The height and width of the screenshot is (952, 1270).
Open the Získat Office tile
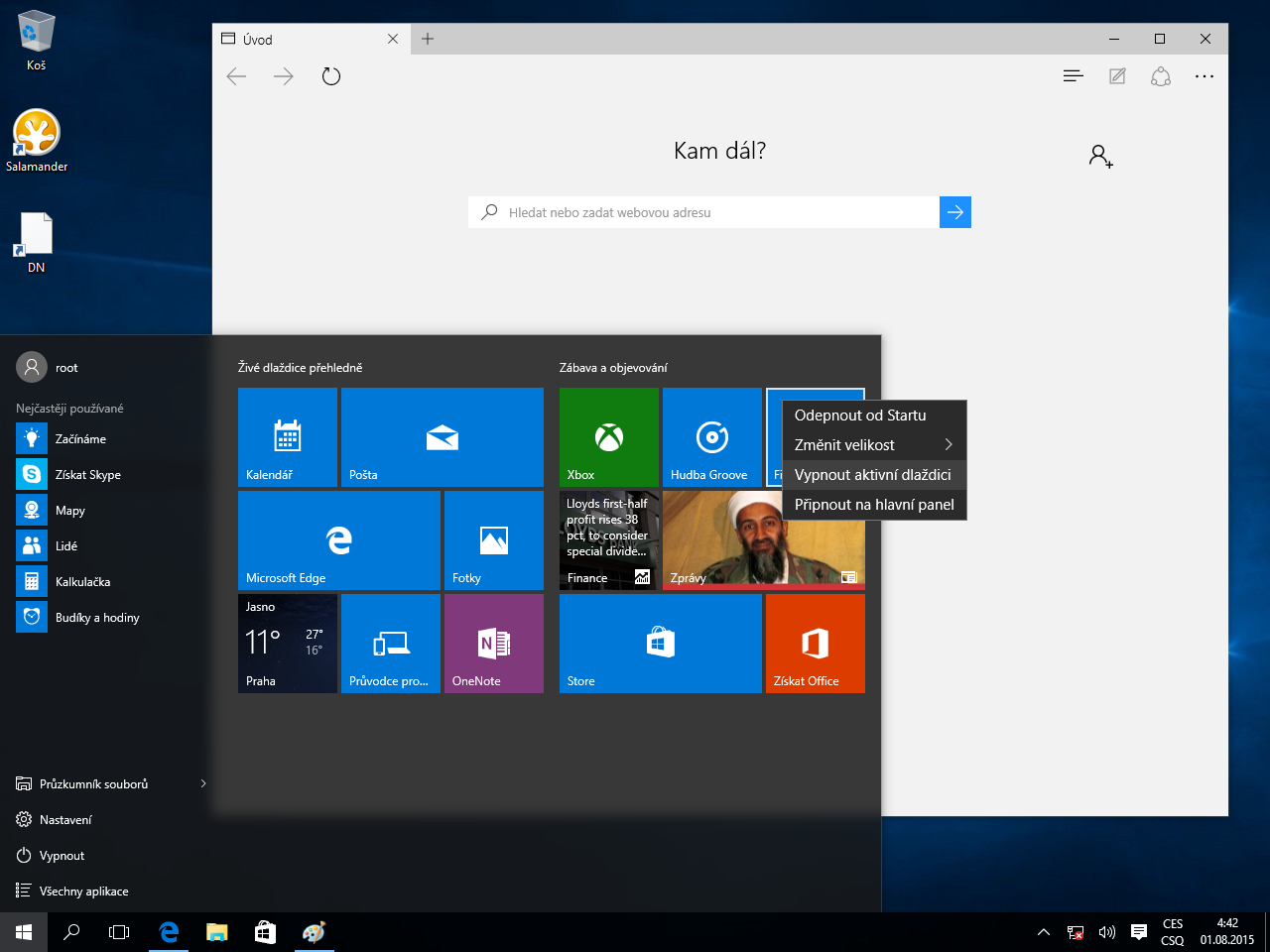point(816,644)
